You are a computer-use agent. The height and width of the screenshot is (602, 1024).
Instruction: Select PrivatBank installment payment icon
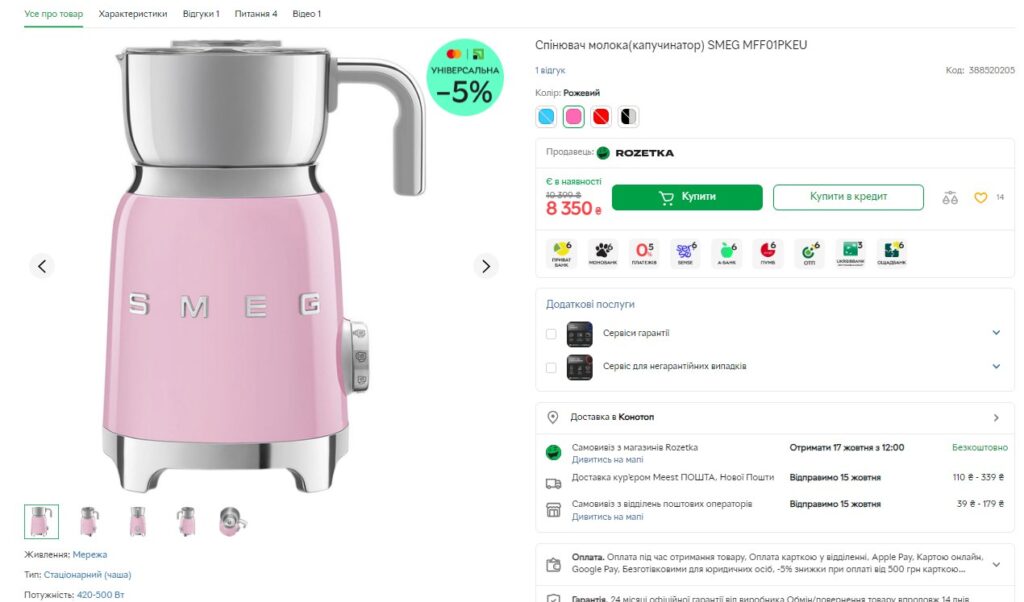(x=562, y=254)
